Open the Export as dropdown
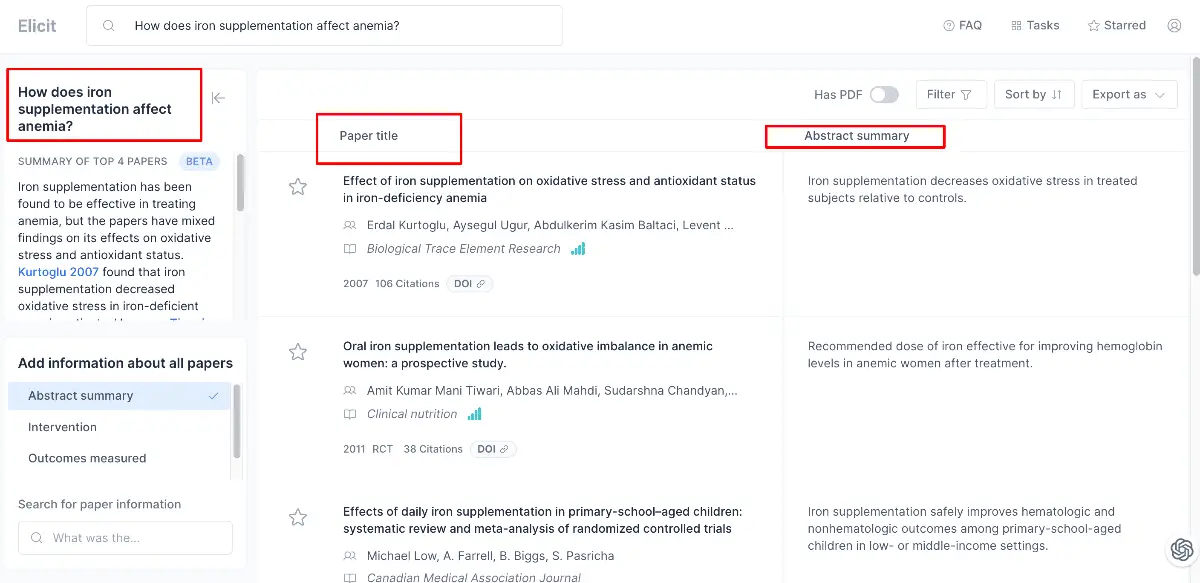This screenshot has height=583, width=1200. pyautogui.click(x=1128, y=94)
